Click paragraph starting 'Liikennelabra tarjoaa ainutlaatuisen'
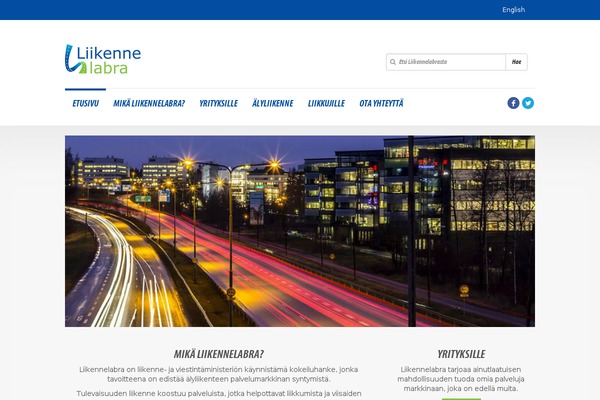Image resolution: width=600 pixels, height=400 pixels. 461,379
